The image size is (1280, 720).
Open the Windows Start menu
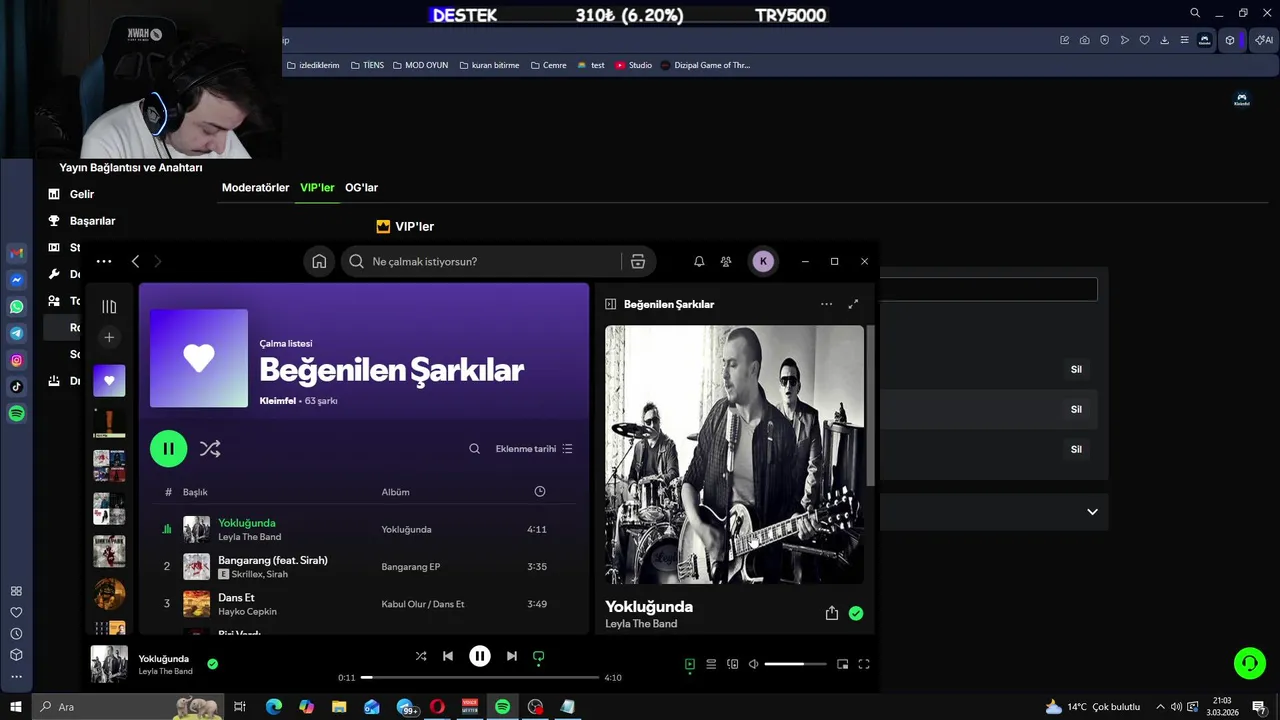[x=16, y=707]
